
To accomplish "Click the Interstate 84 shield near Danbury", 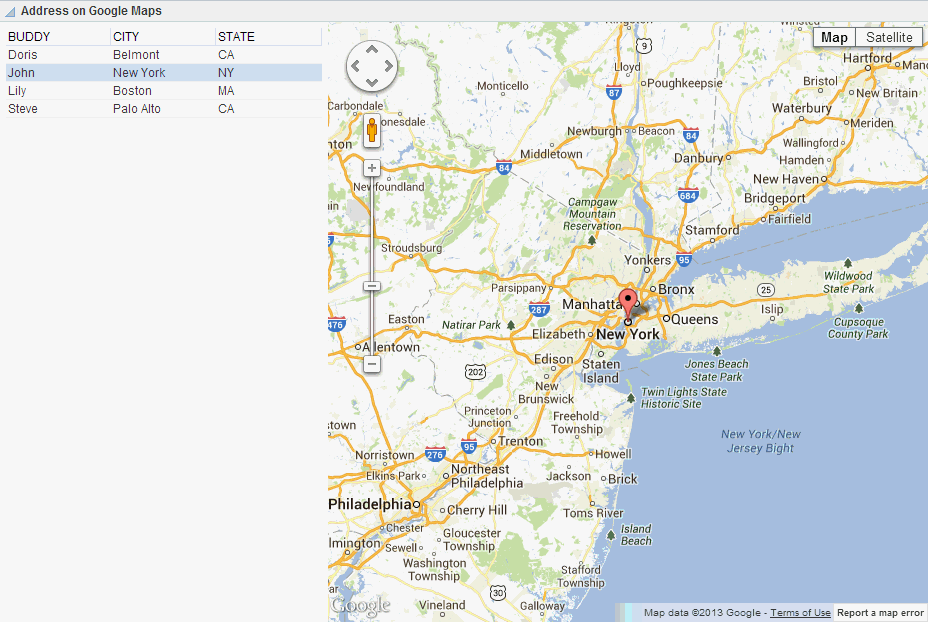I will (x=691, y=136).
